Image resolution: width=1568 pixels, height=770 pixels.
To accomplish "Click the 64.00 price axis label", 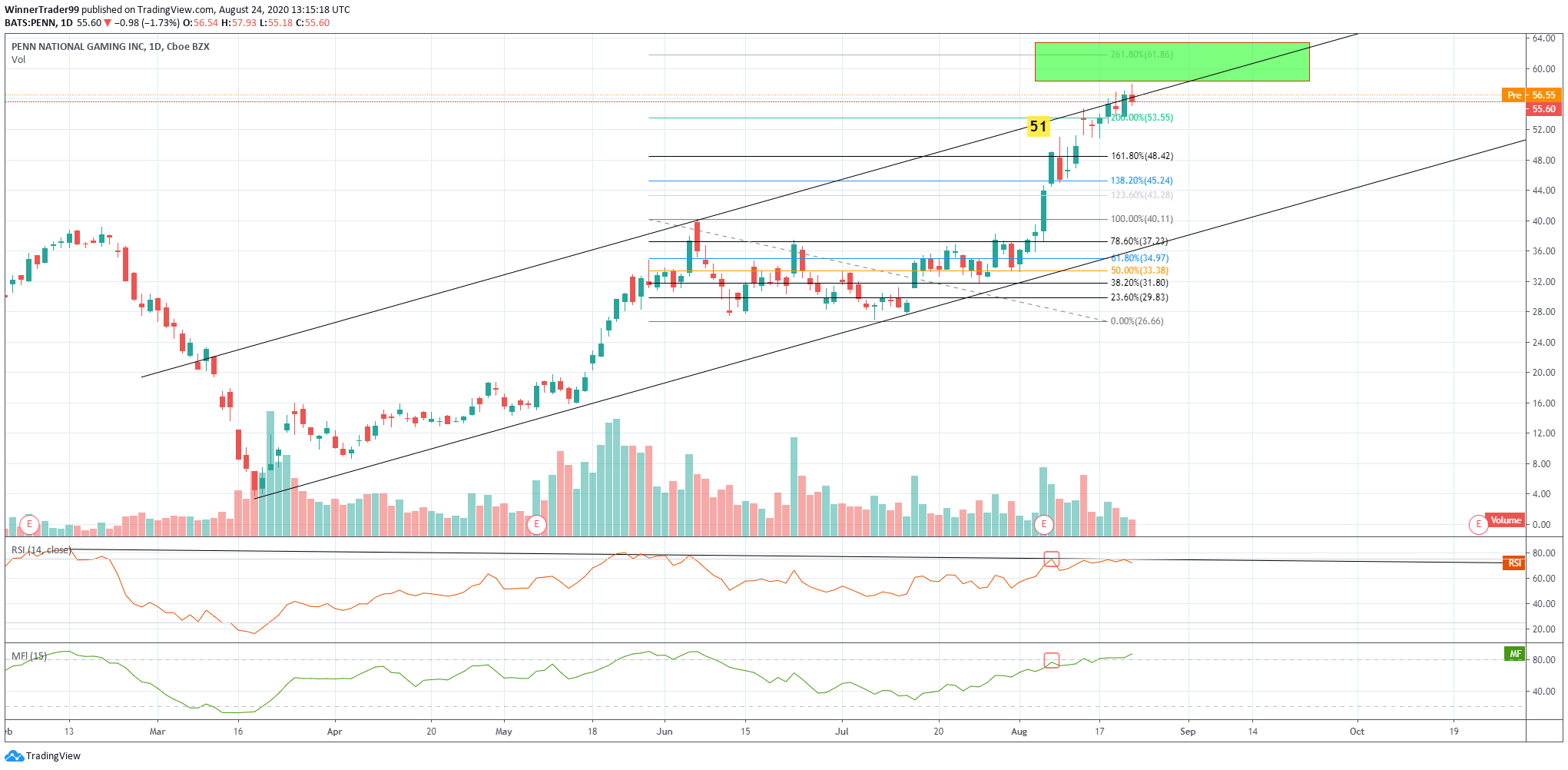I will click(1543, 38).
